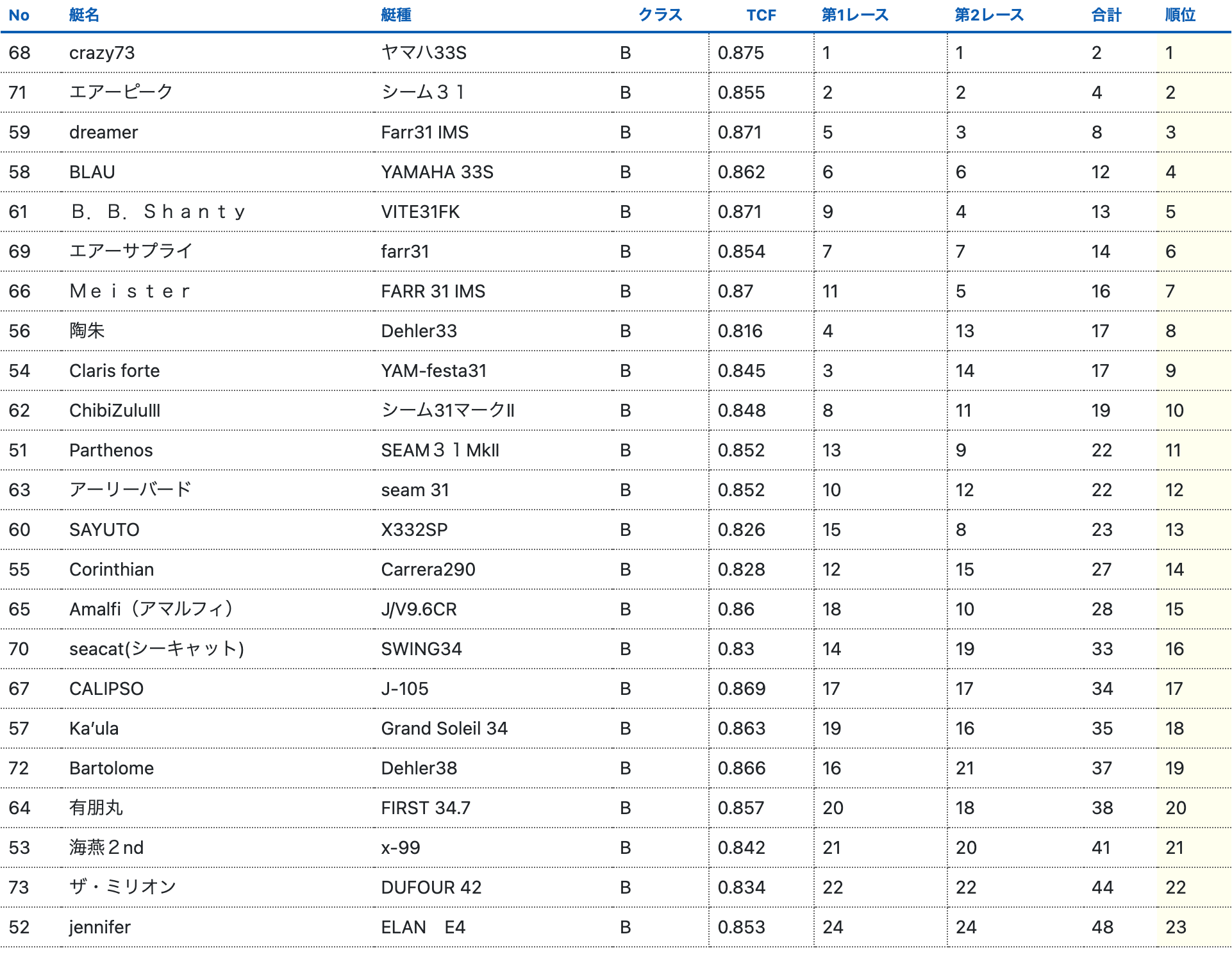Click the Parthenos boat name
Screen dimensions: 1232x959
click(x=111, y=451)
